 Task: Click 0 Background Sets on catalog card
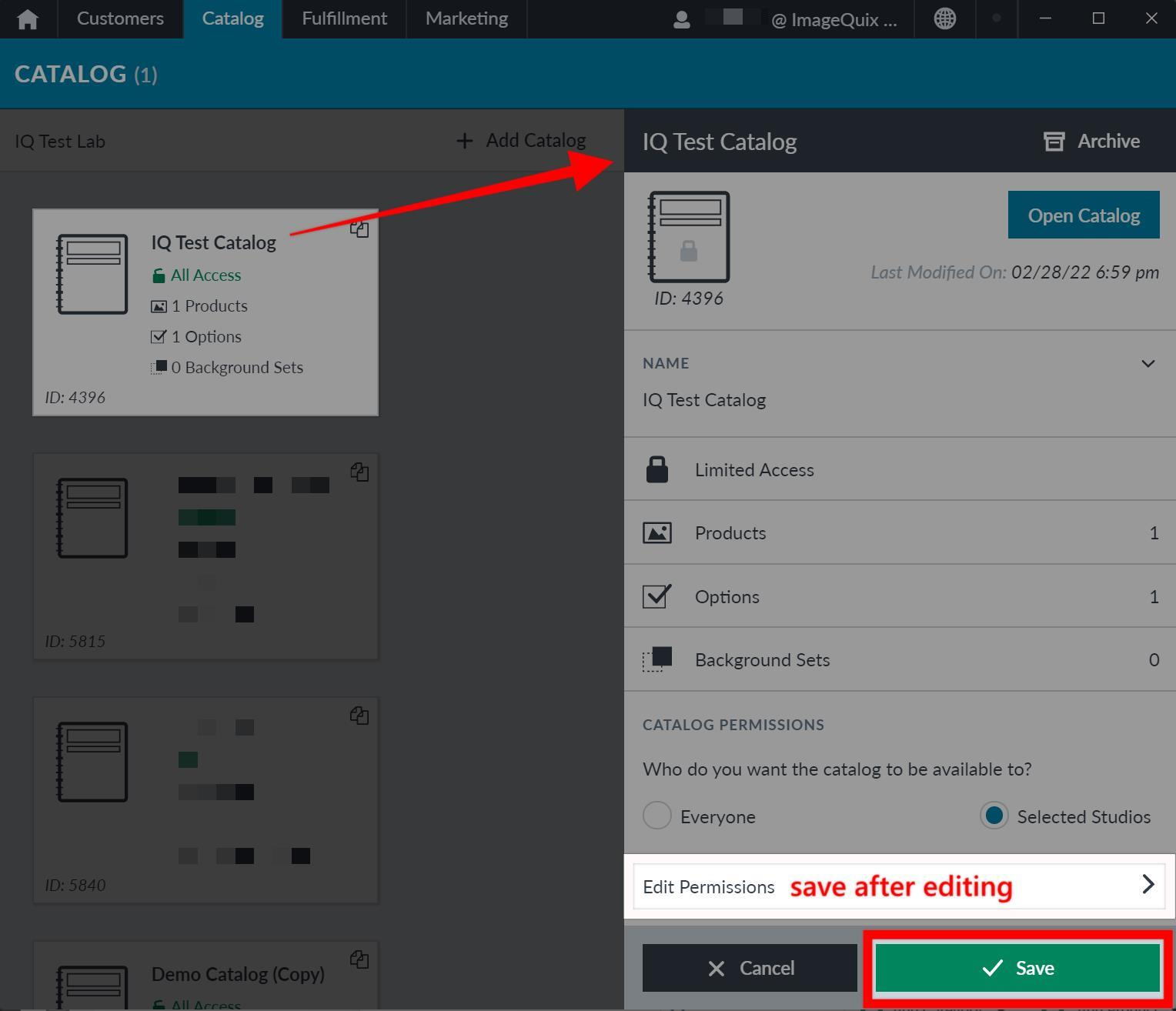coord(227,368)
